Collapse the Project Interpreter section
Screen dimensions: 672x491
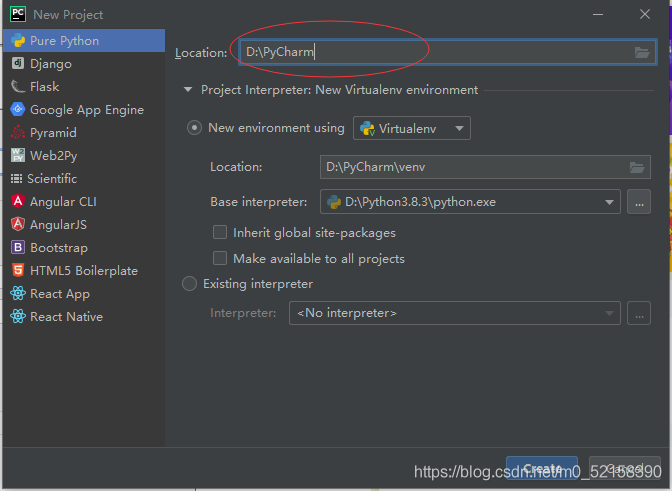[188, 90]
